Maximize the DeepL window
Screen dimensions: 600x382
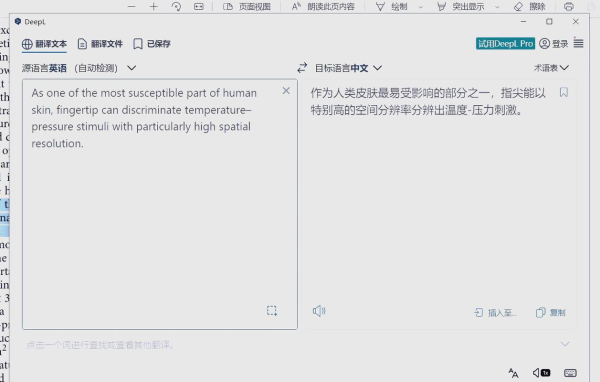click(x=549, y=21)
